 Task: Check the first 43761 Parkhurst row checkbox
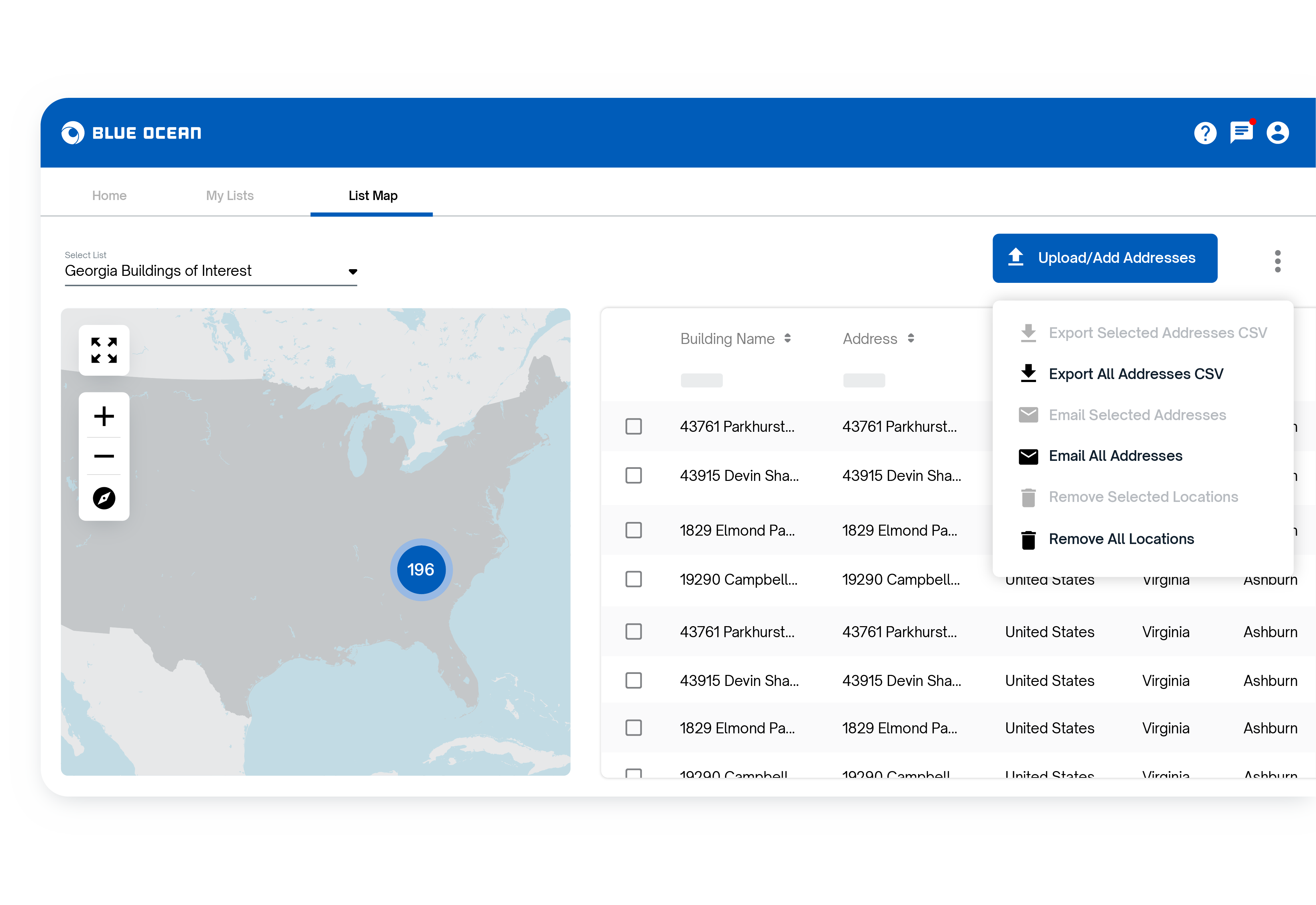633,426
